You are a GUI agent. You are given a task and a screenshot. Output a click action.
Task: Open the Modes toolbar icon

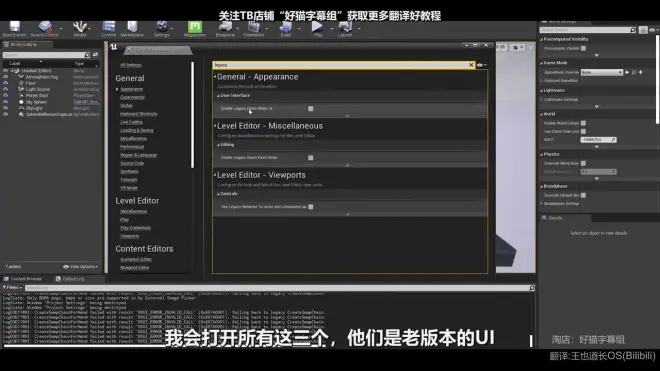point(80,29)
